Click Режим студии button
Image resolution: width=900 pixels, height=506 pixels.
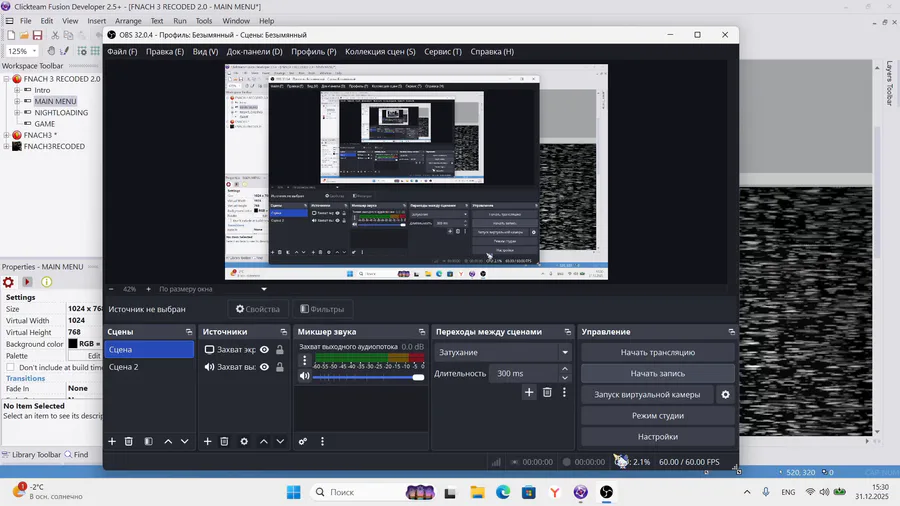[x=658, y=415]
